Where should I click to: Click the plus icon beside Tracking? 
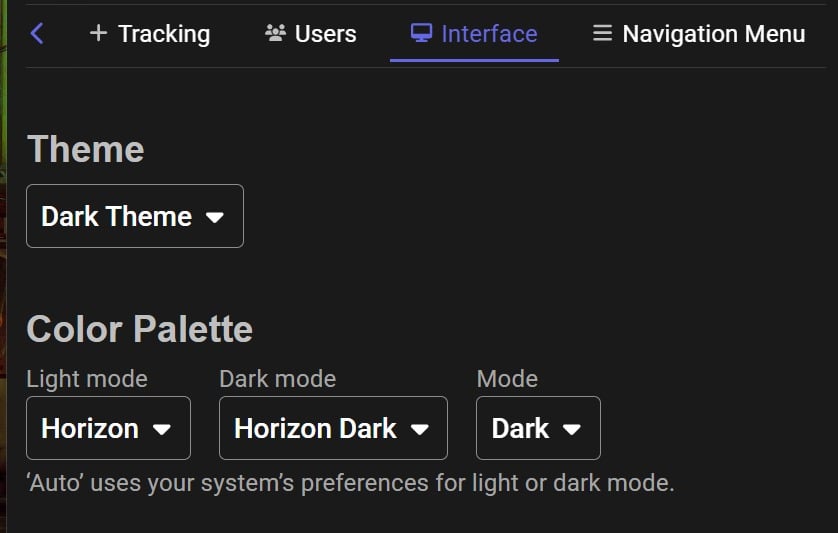pyautogui.click(x=98, y=33)
